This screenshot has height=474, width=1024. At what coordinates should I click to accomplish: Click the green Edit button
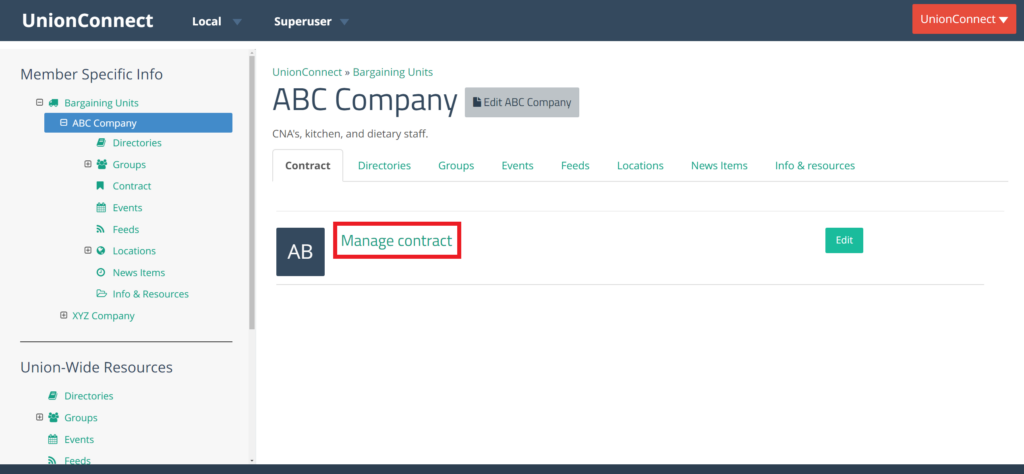(844, 240)
